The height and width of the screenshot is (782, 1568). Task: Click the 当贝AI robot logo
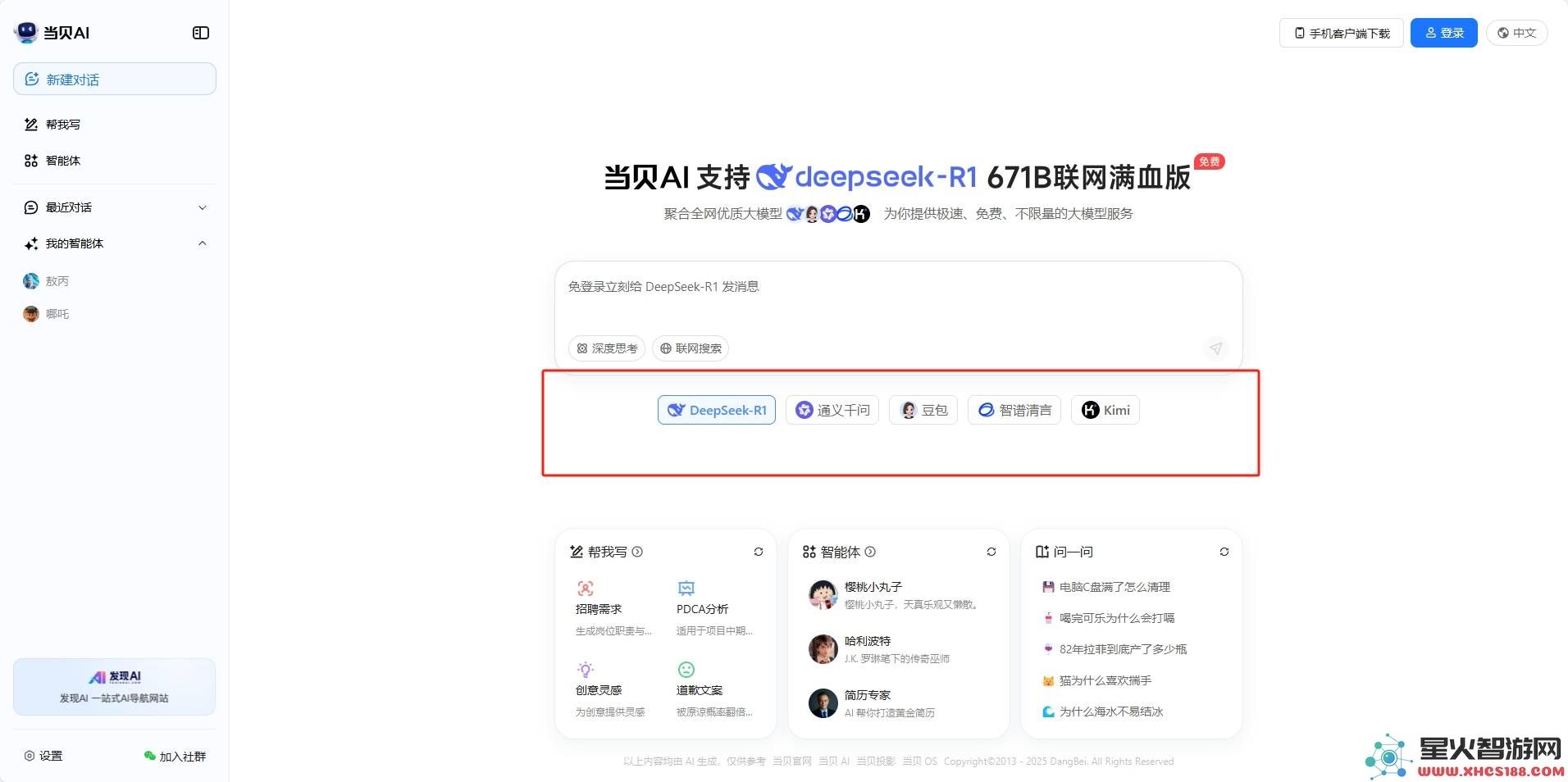(x=26, y=32)
